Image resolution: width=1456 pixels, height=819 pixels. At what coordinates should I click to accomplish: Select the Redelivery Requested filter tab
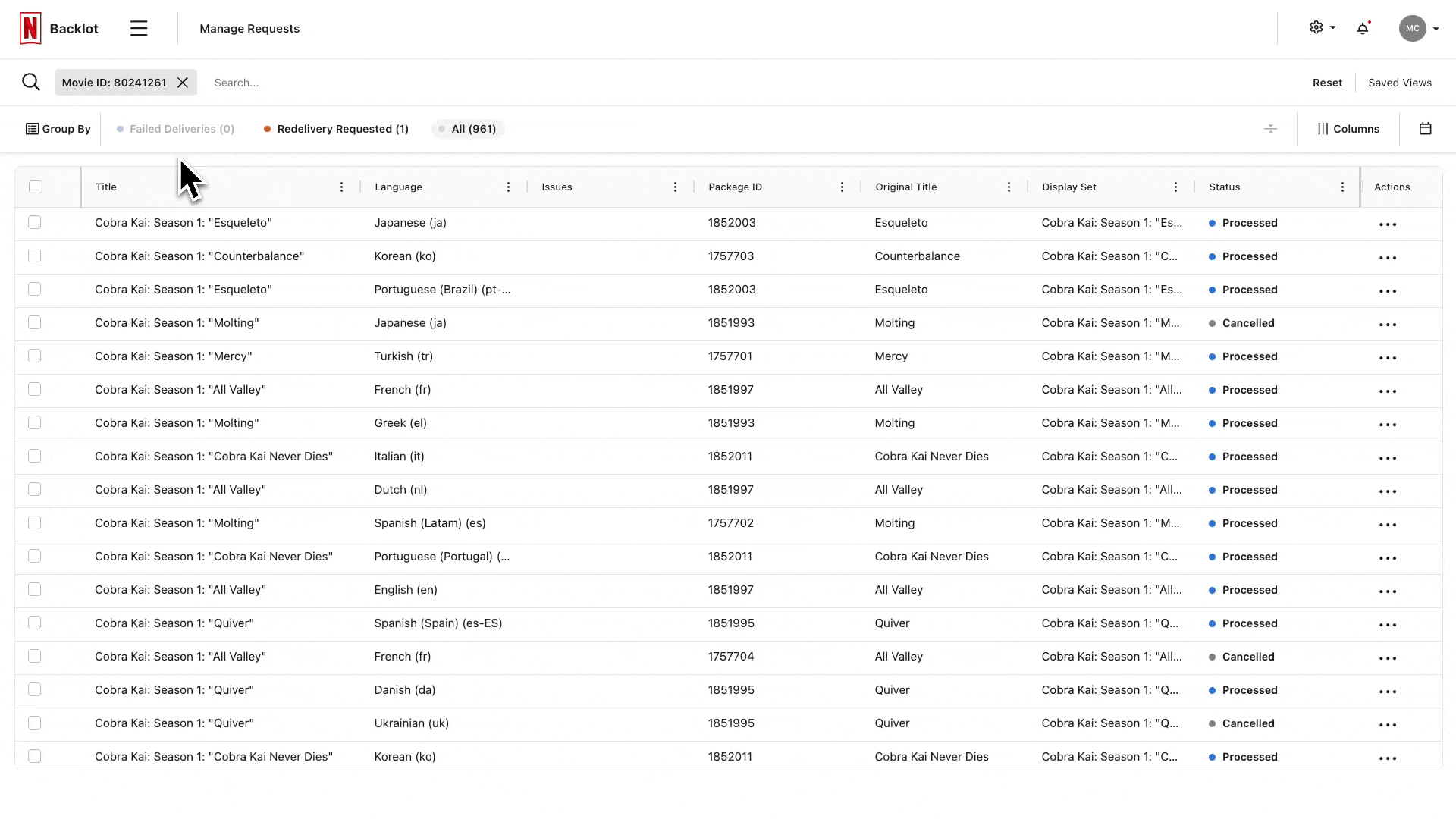click(343, 129)
